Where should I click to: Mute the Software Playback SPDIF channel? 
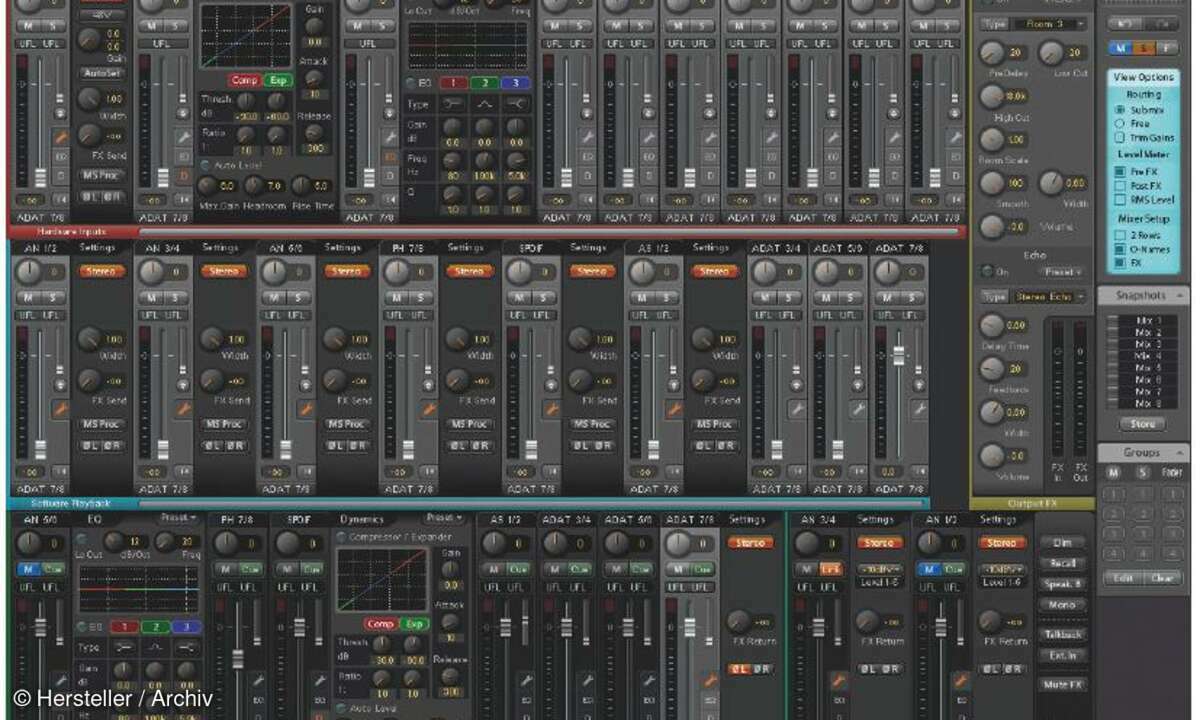[520, 297]
